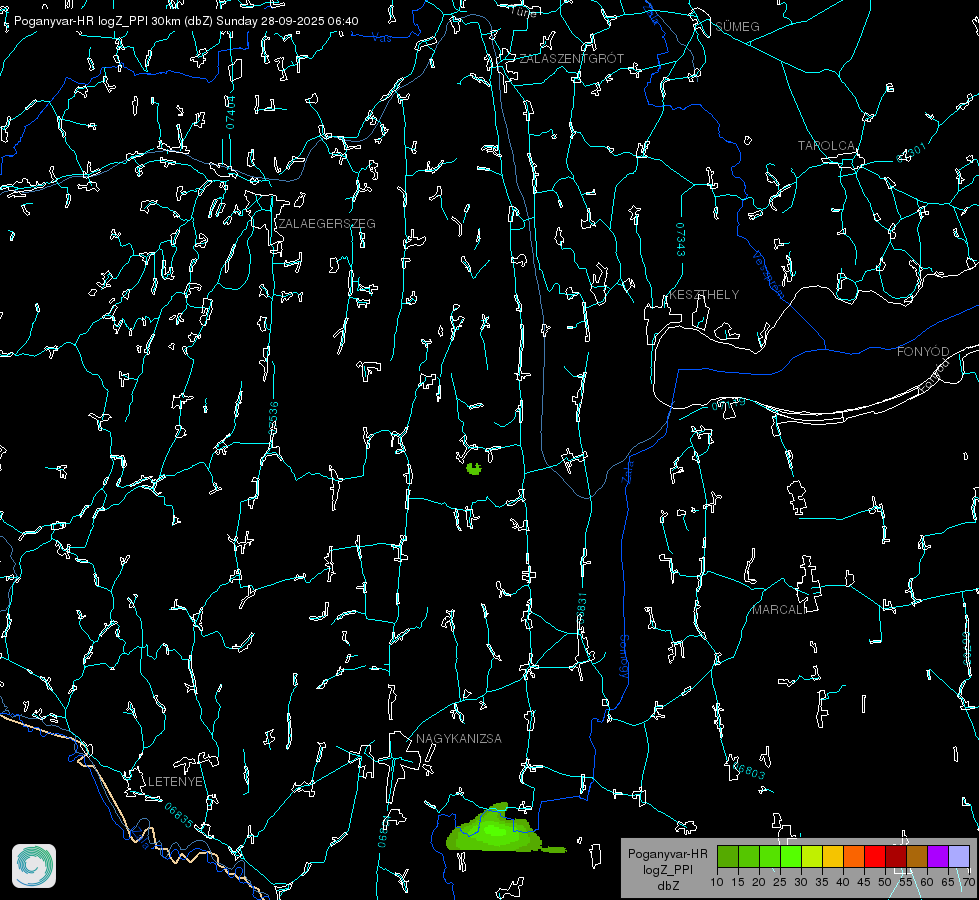Pick the lavender 65–70 dBZ legend swatch
The height and width of the screenshot is (900, 979).
tap(959, 856)
